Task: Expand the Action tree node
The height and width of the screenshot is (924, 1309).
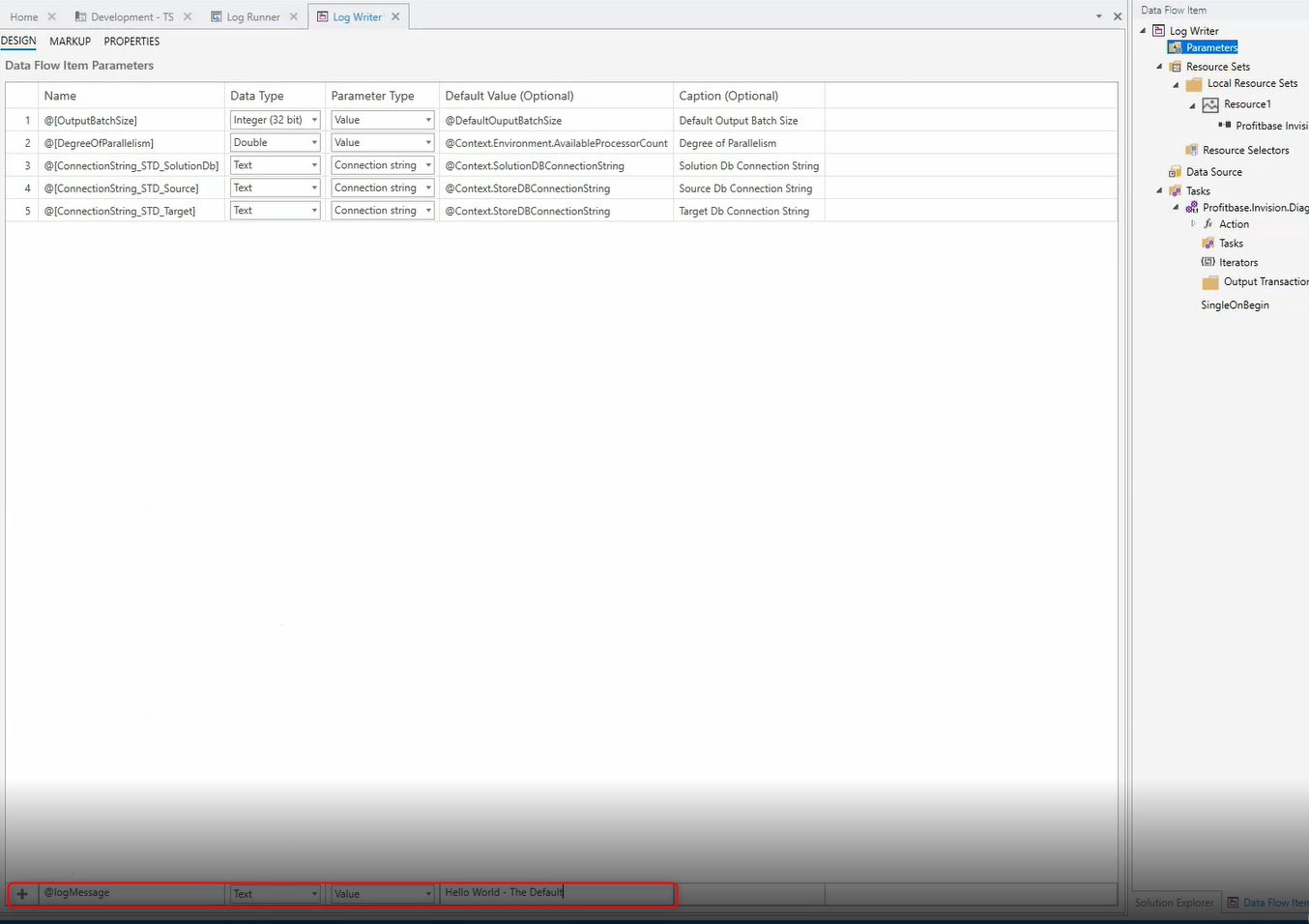Action: (1193, 224)
